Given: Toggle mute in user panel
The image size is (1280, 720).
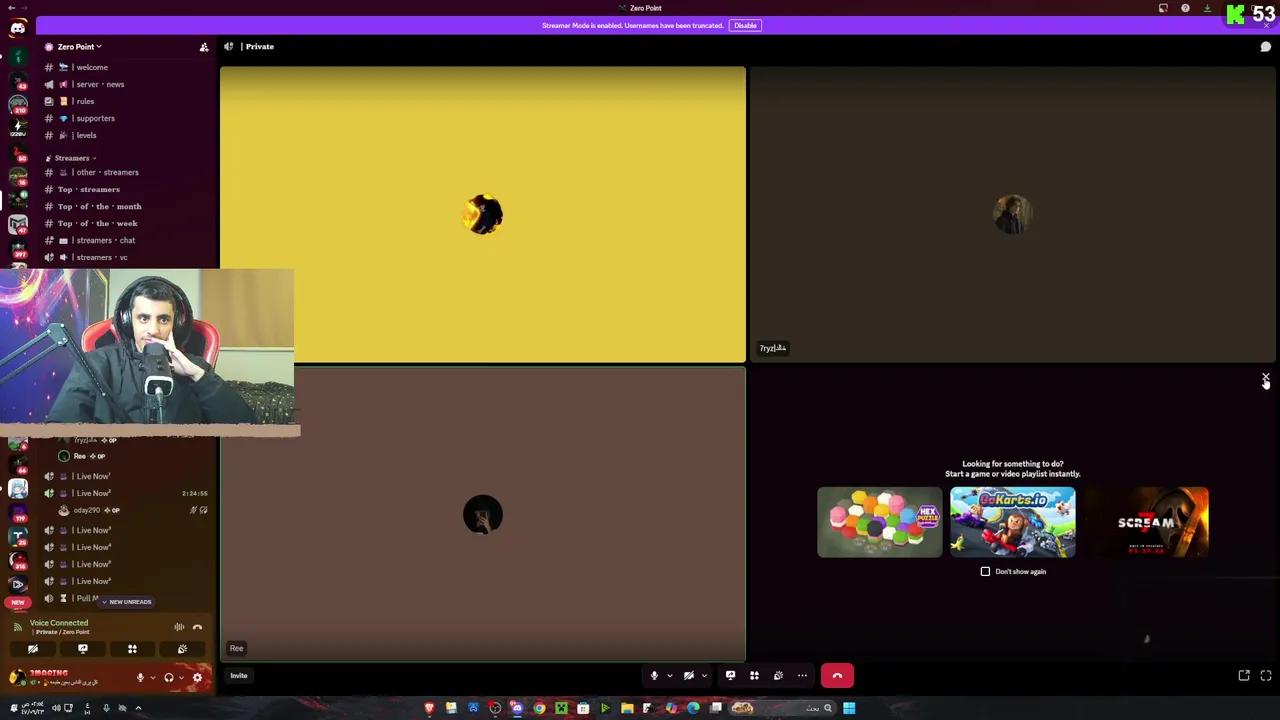Looking at the screenshot, I should (140, 678).
